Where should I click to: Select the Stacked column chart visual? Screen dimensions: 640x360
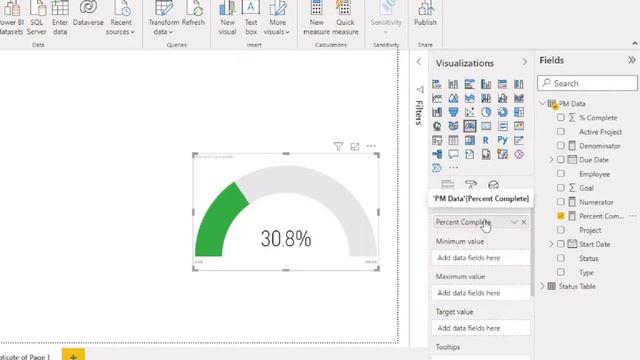pyautogui.click(x=453, y=84)
